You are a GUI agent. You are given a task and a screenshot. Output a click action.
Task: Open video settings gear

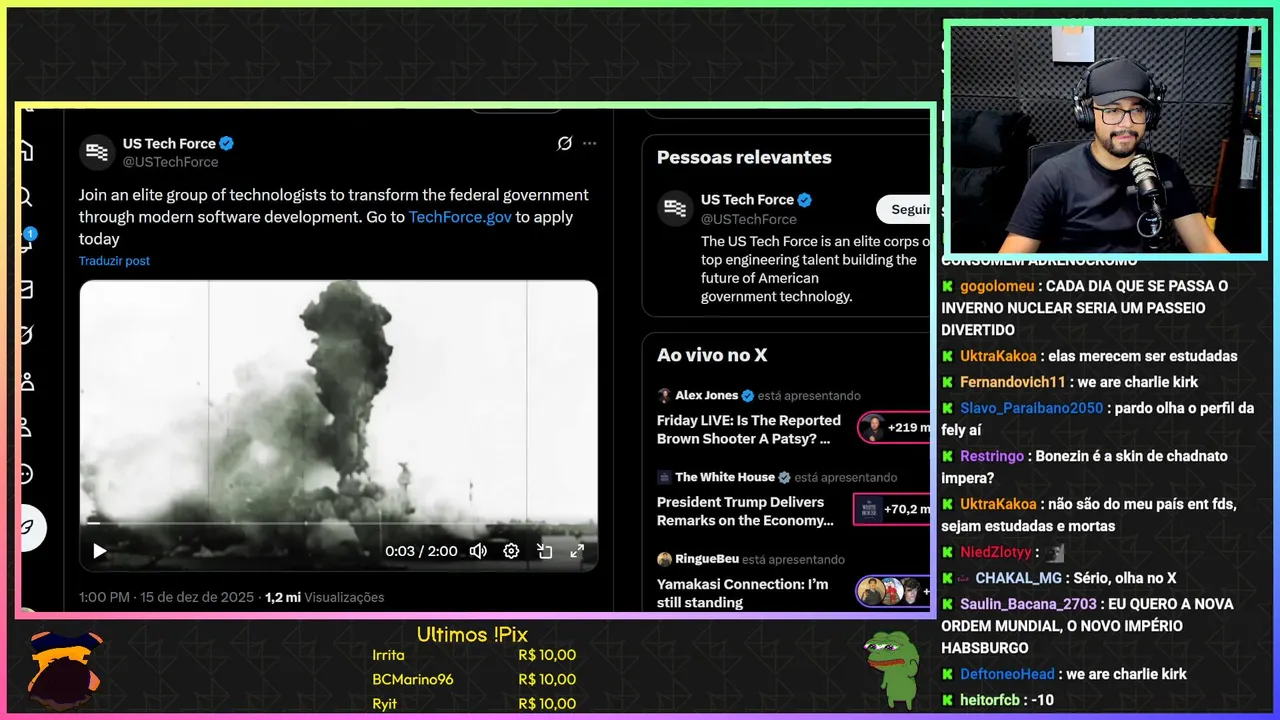click(x=511, y=551)
